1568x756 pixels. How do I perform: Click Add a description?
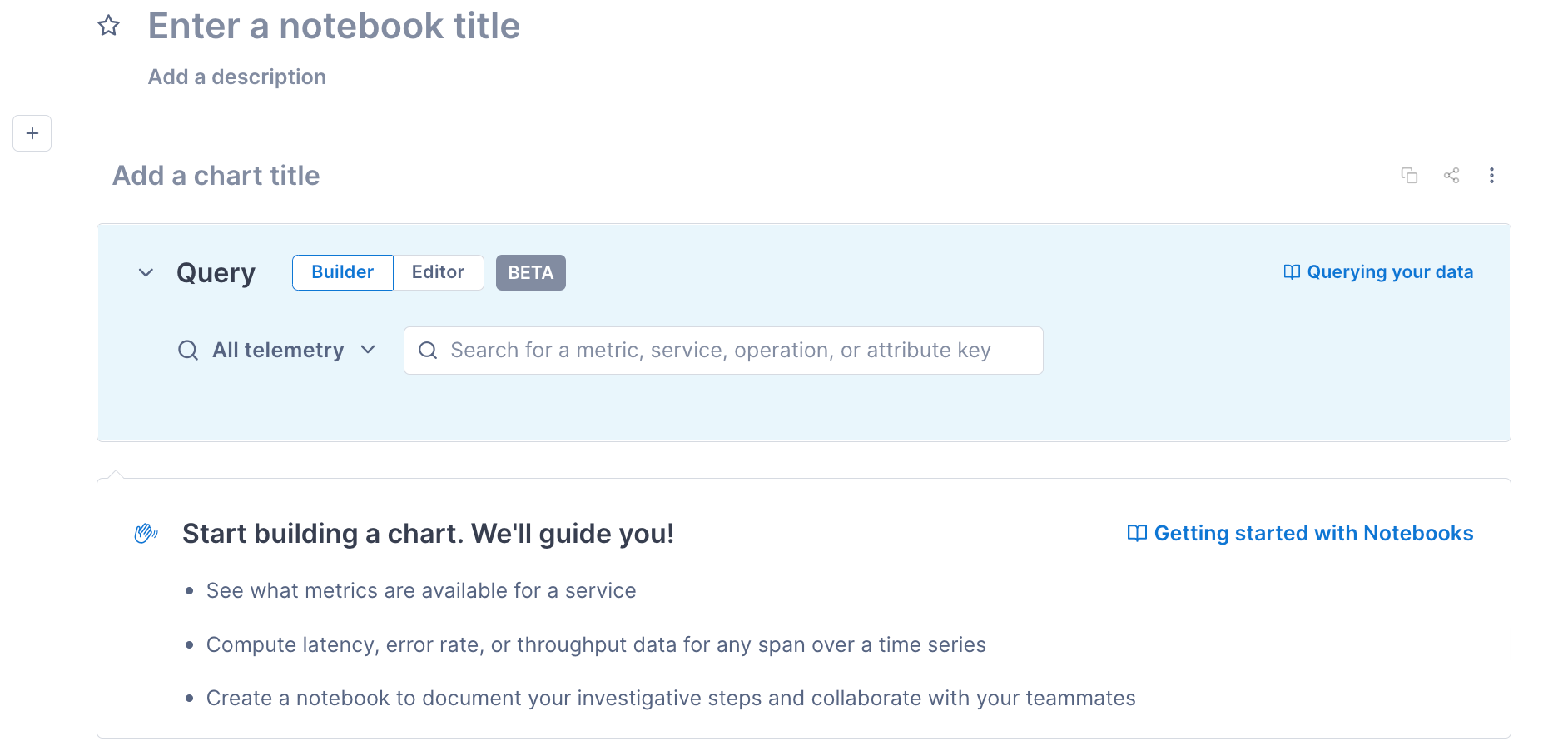237,76
